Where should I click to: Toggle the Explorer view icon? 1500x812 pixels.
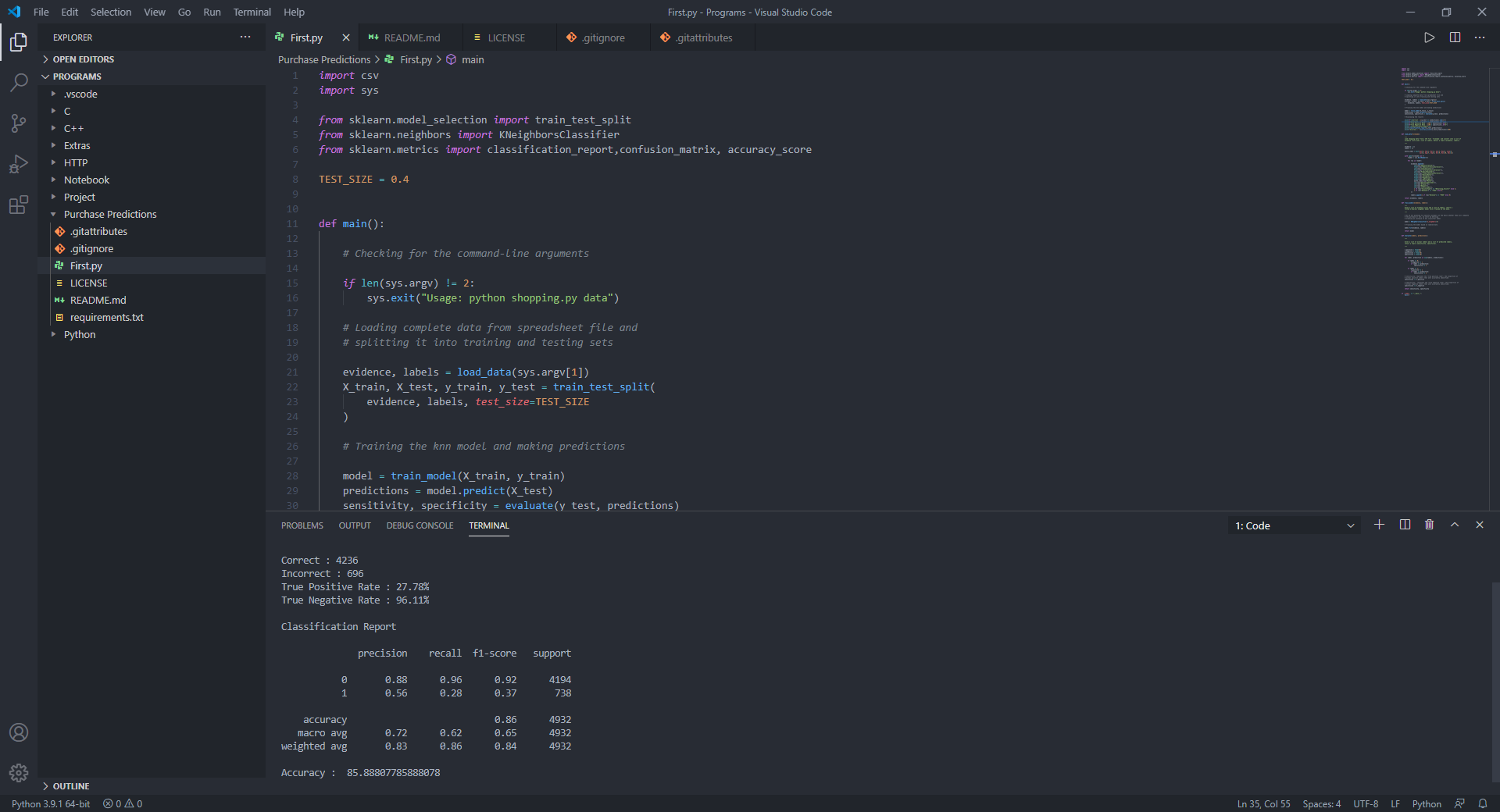[x=19, y=41]
